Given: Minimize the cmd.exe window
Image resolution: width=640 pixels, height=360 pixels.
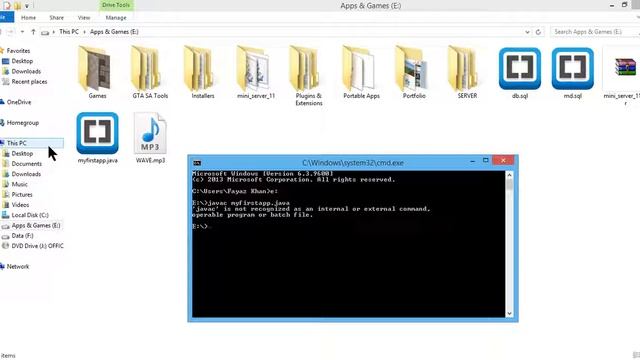Looking at the screenshot, I should (x=472, y=161).
